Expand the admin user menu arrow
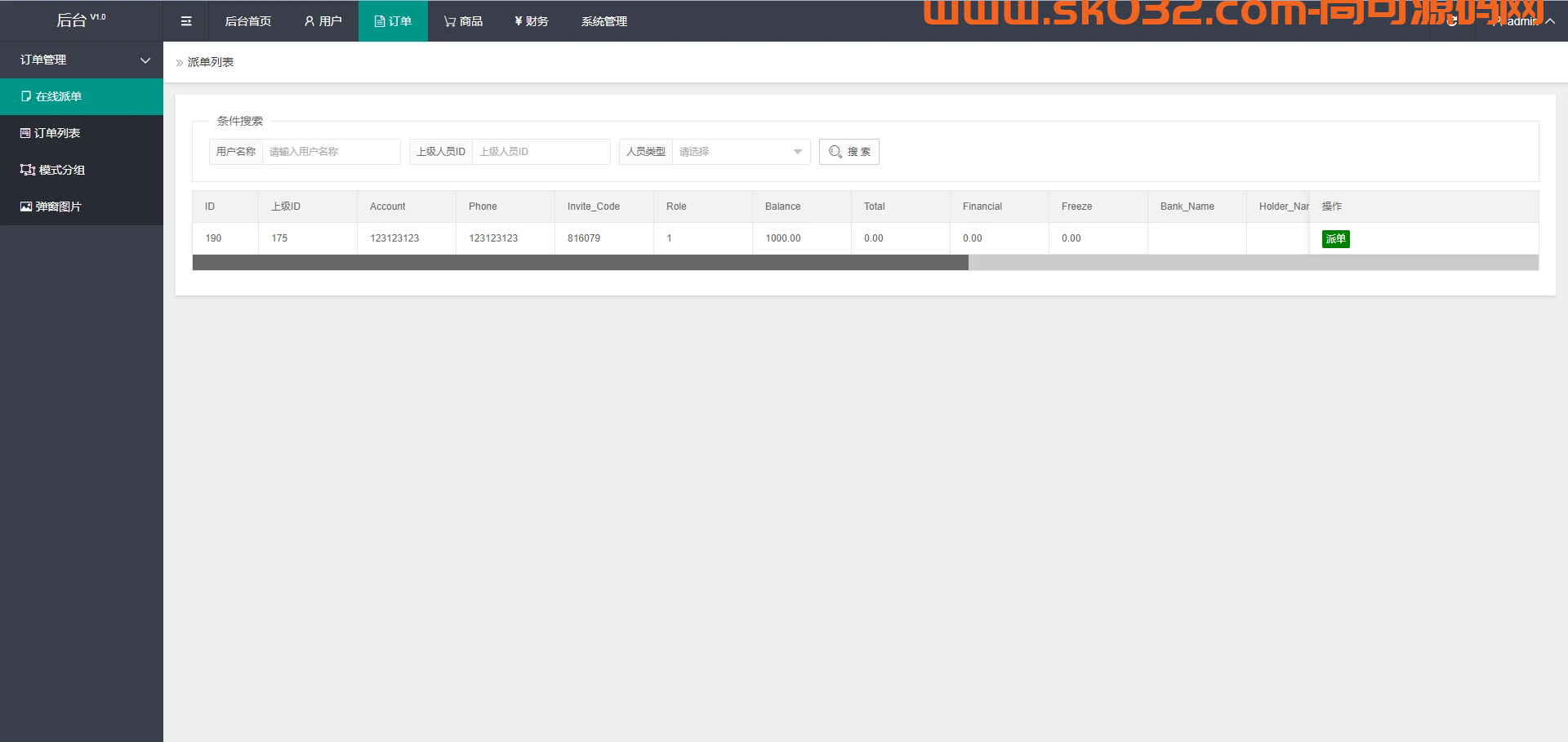This screenshot has width=1568, height=742. tap(1550, 21)
